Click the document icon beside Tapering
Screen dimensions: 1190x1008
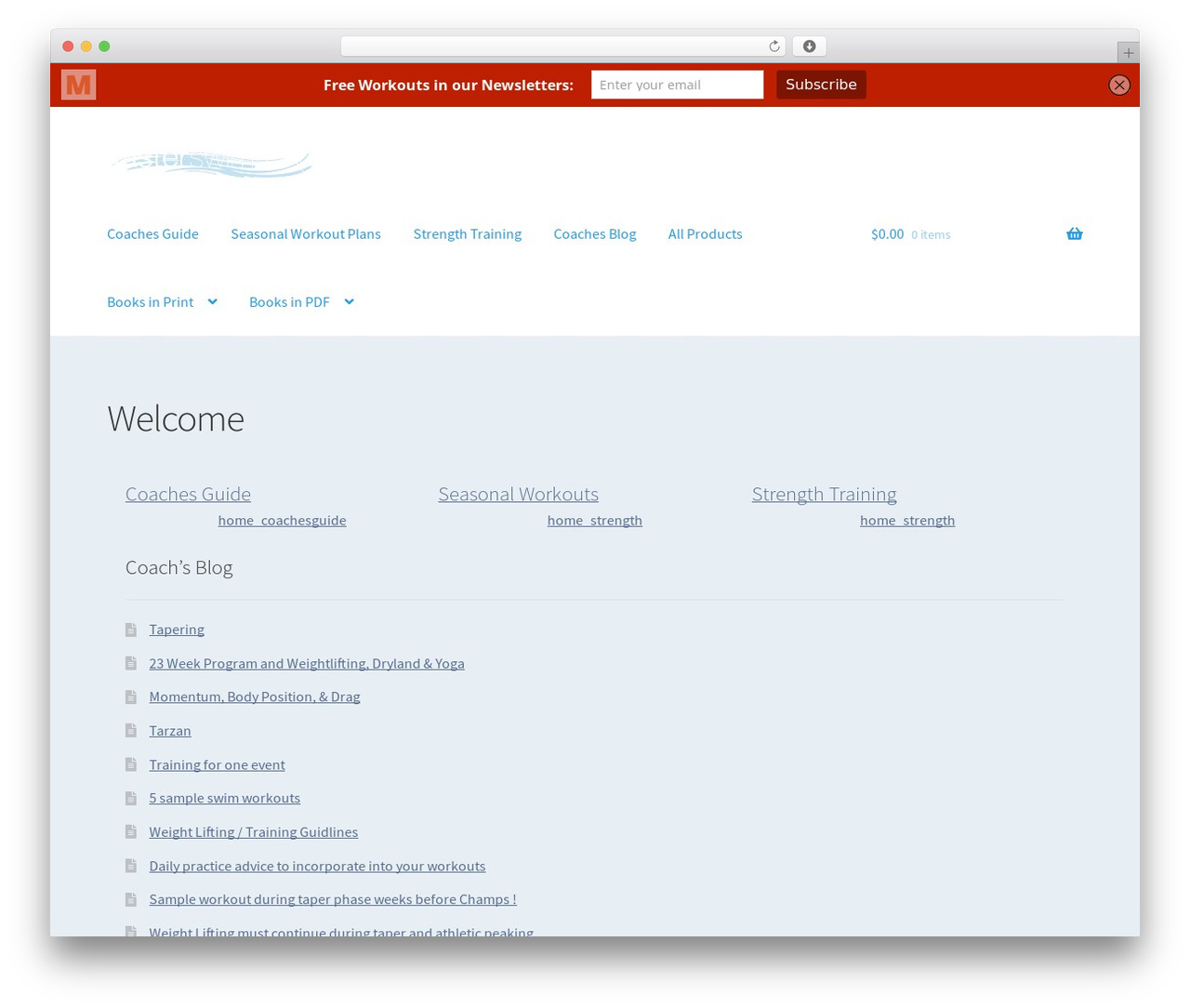click(131, 630)
